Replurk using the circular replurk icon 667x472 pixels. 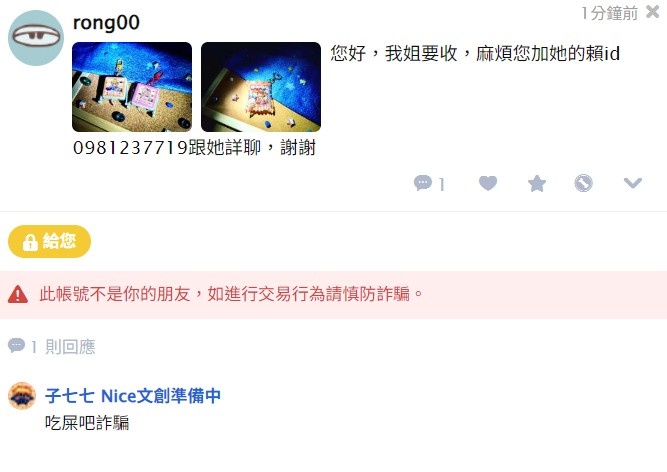point(583,183)
